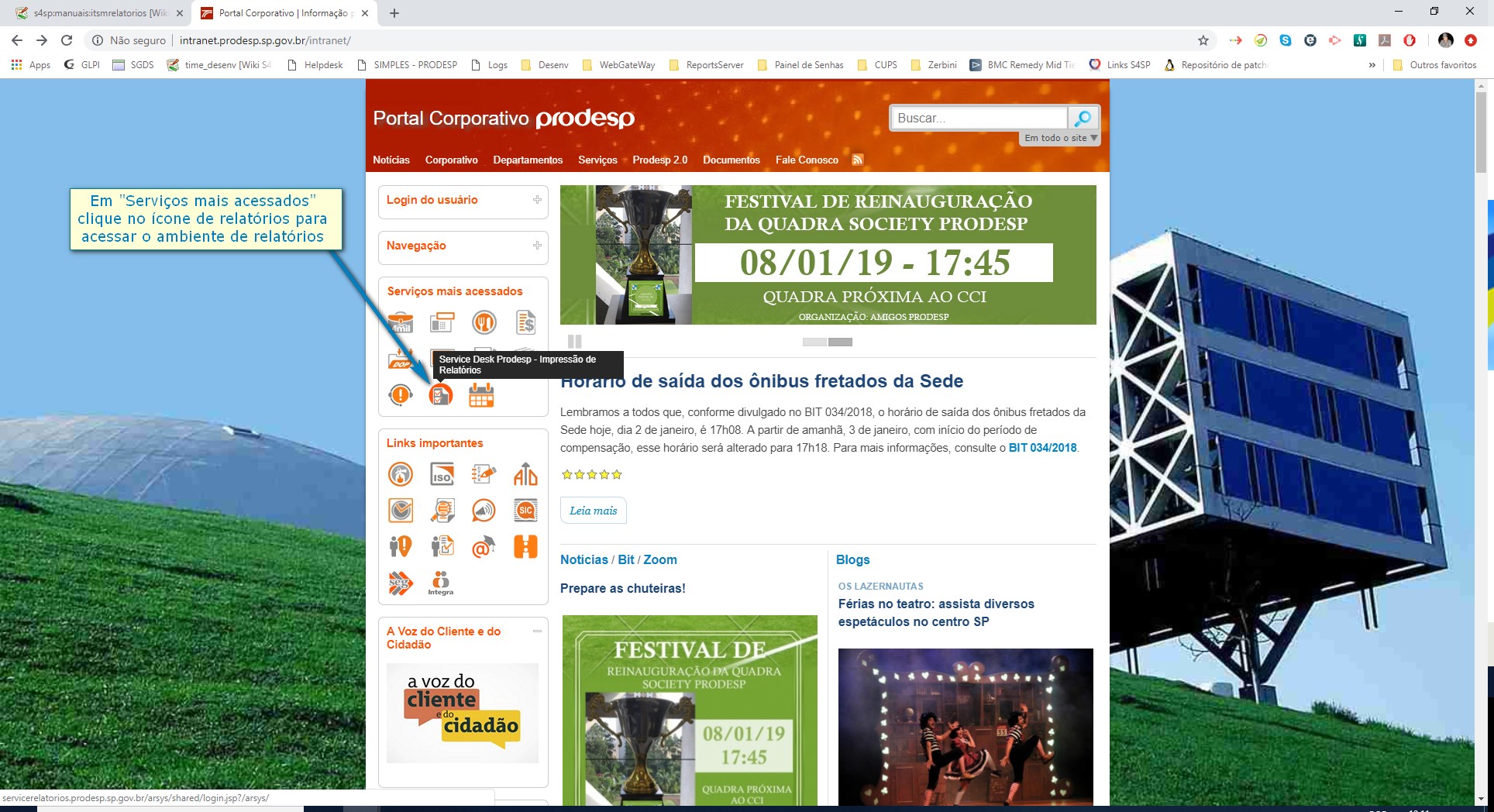Open the Documentos menu
1494x812 pixels.
(732, 160)
